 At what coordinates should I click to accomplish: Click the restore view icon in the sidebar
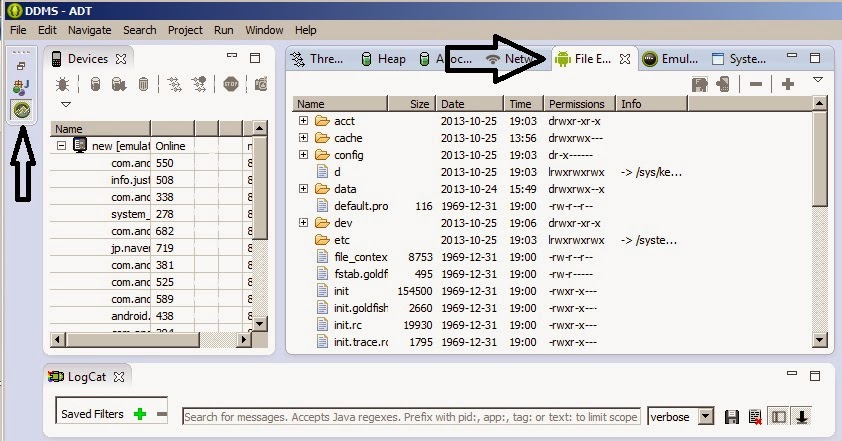click(21, 66)
